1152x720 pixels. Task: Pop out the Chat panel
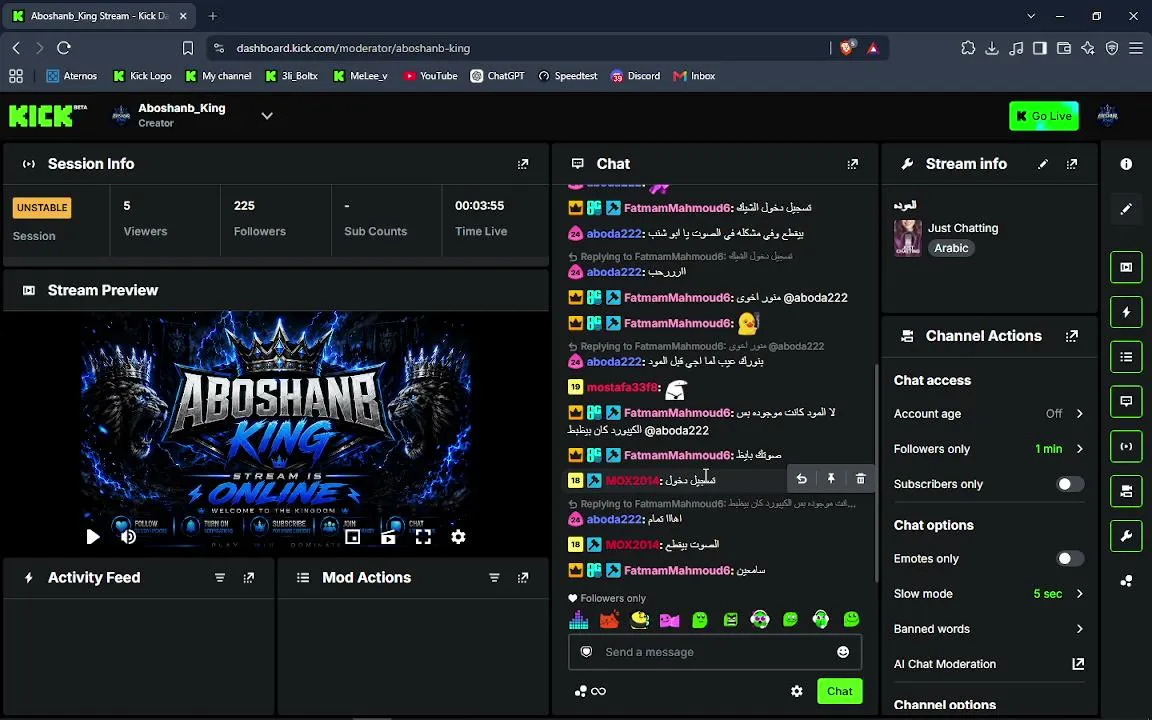(852, 164)
